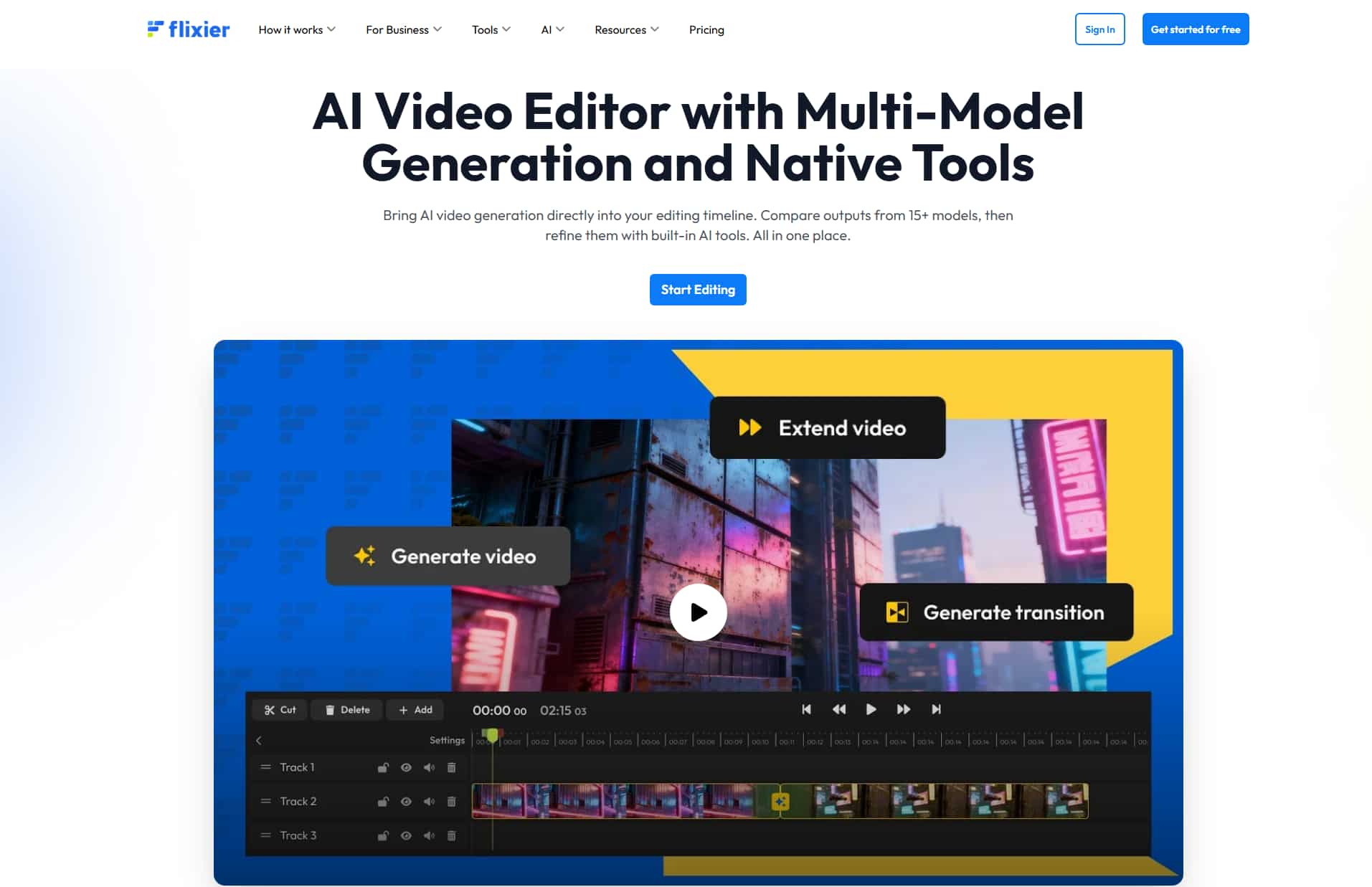Click the fast-forward control
This screenshot has height=887, width=1372.
pos(903,710)
